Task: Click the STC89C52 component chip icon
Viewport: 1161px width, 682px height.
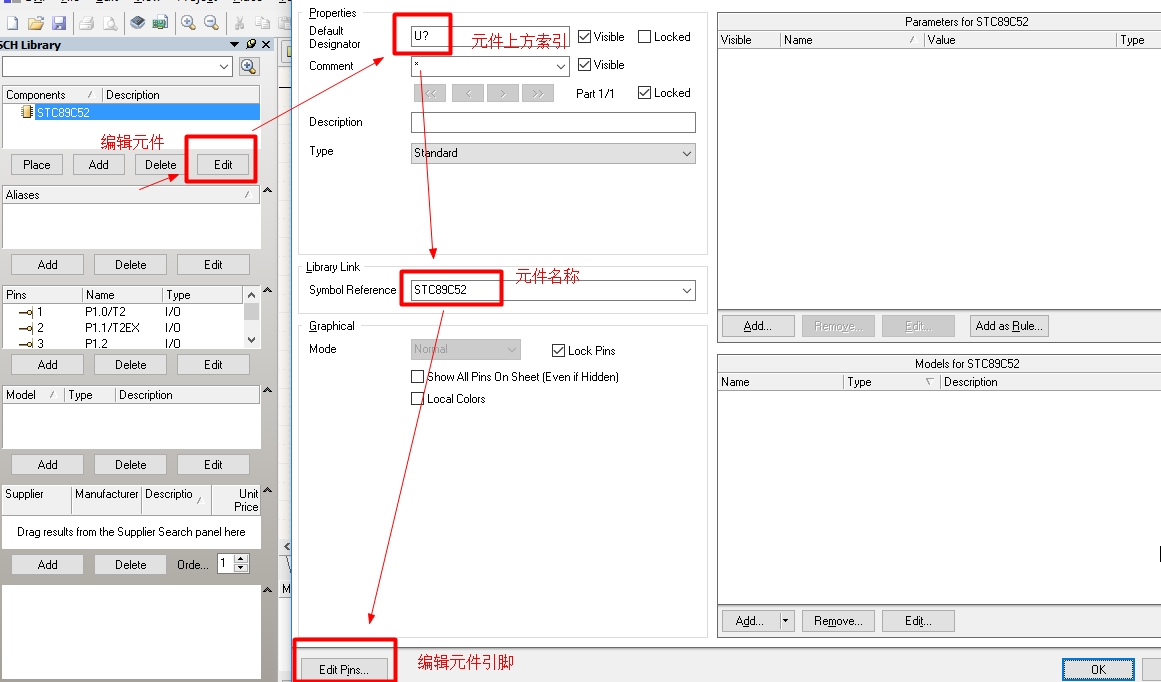Action: (27, 112)
